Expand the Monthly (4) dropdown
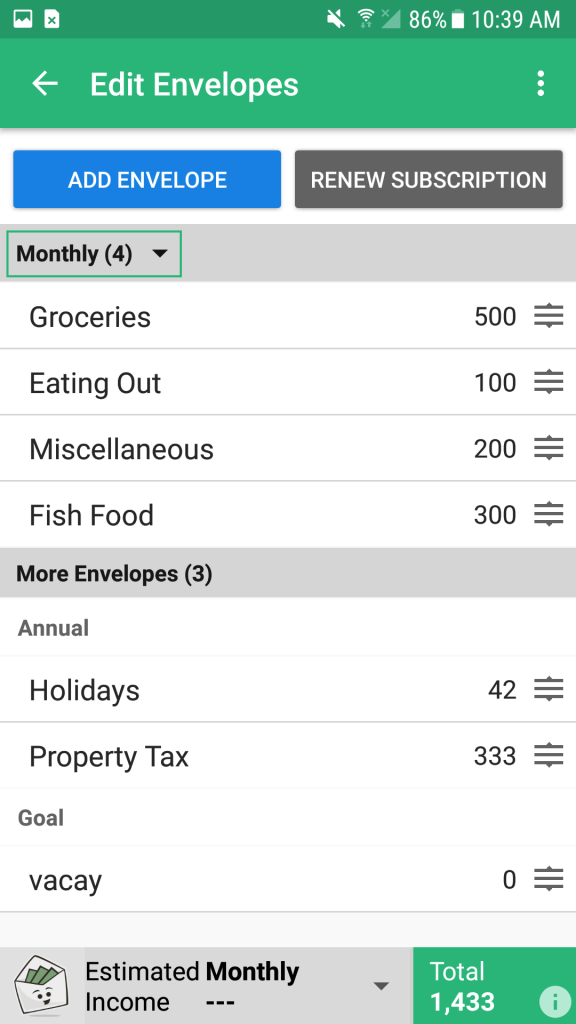 pyautogui.click(x=94, y=253)
